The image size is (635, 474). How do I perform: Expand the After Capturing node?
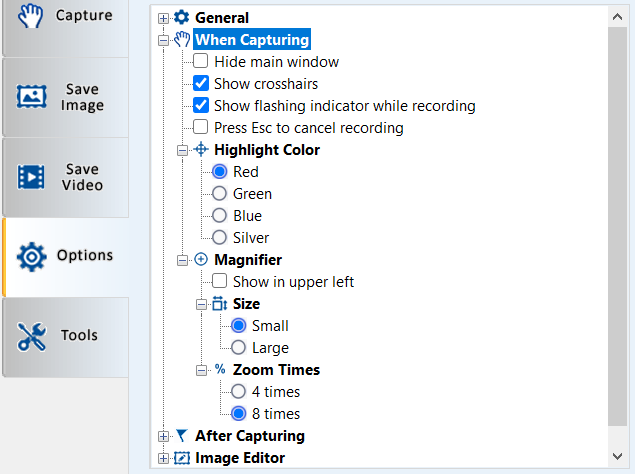click(x=164, y=436)
